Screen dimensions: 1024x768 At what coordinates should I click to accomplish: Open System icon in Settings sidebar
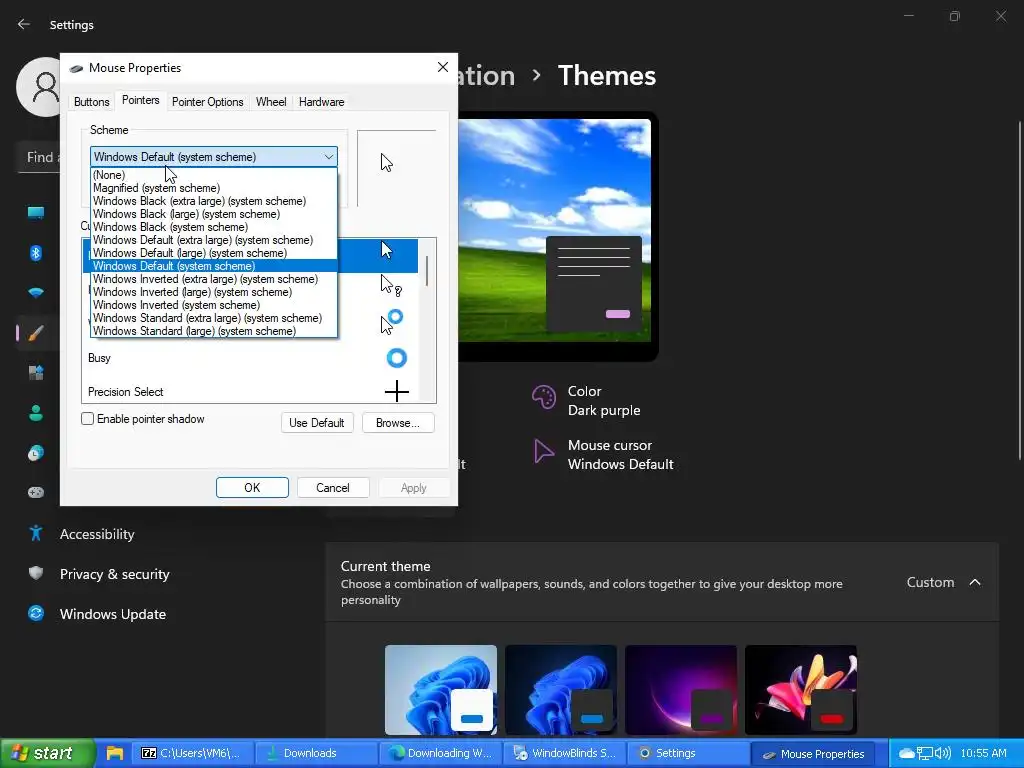(x=36, y=212)
